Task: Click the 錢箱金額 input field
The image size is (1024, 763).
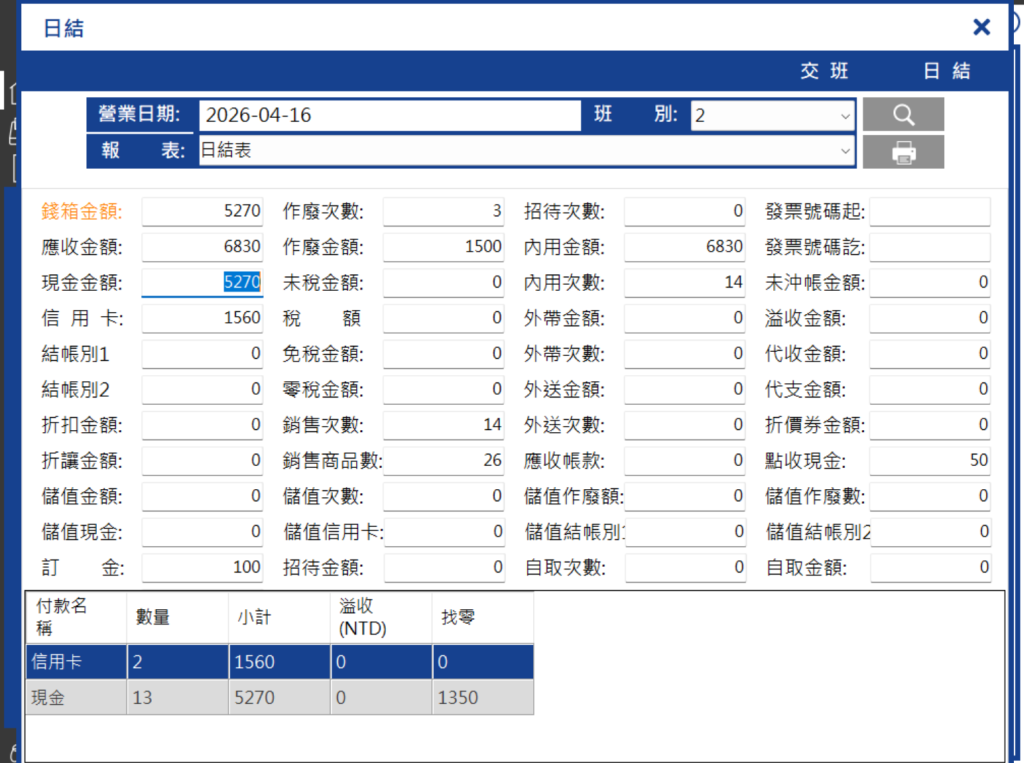Action: coord(202,211)
